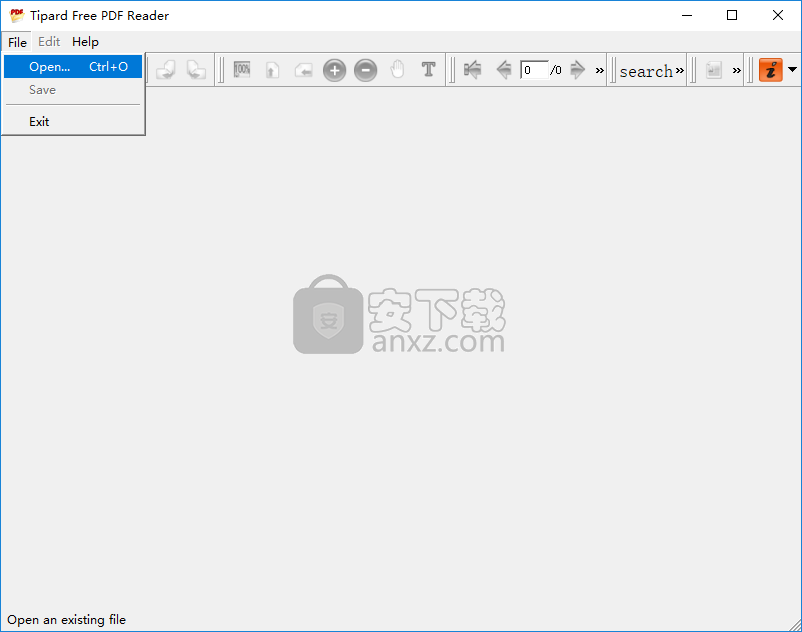Click the rotate right page icon
The width and height of the screenshot is (802, 632).
(196, 70)
